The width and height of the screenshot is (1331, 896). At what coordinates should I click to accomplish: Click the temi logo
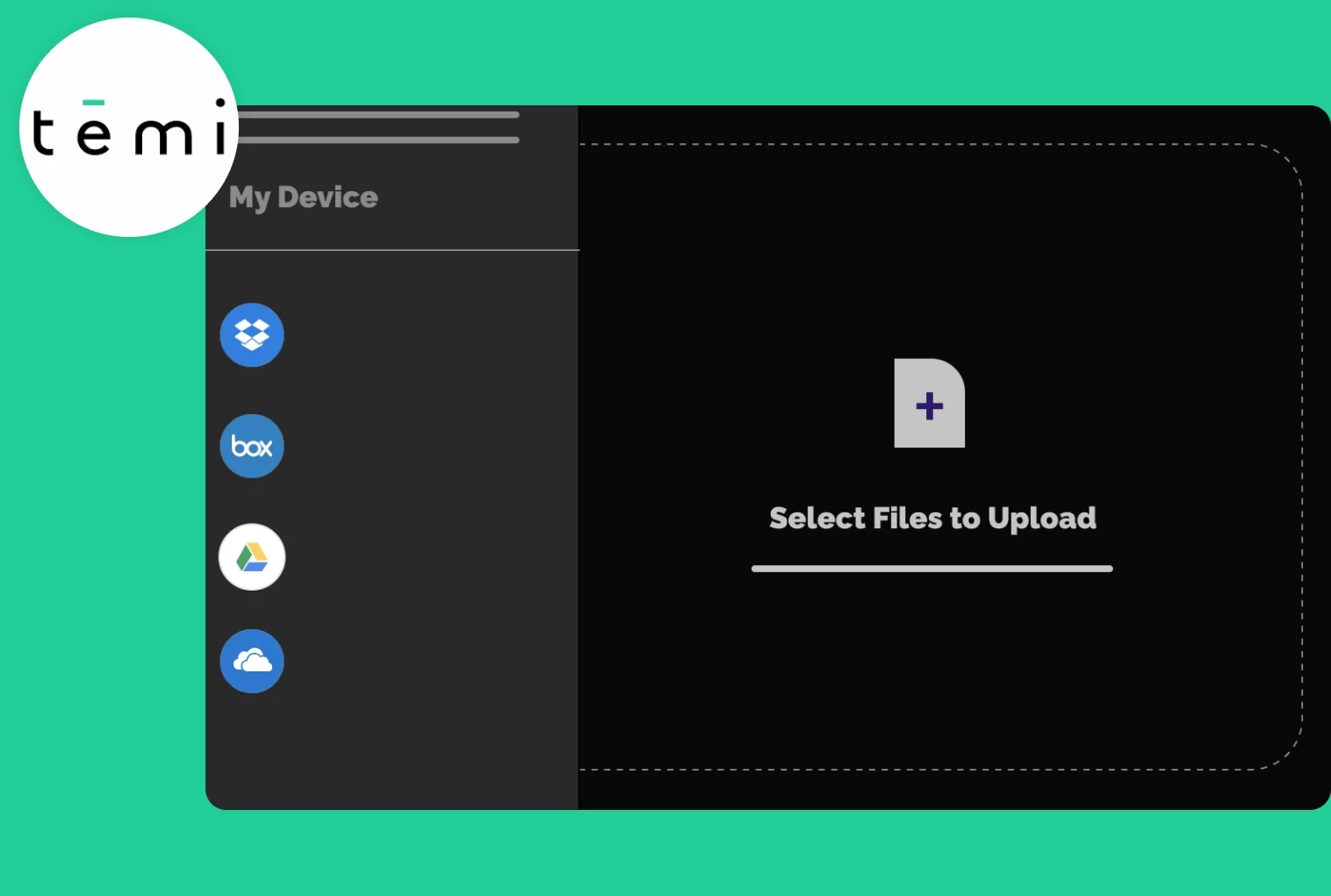point(129,127)
